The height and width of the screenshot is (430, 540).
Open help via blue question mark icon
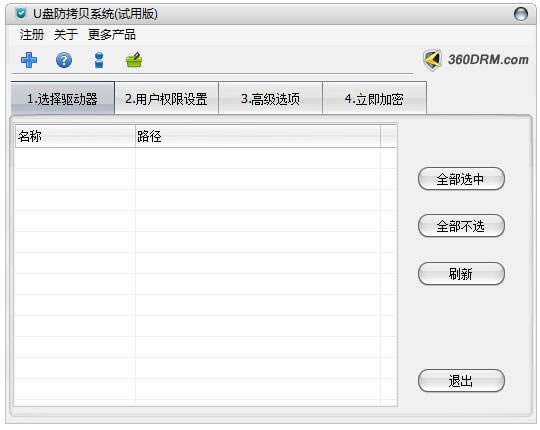pos(64,61)
